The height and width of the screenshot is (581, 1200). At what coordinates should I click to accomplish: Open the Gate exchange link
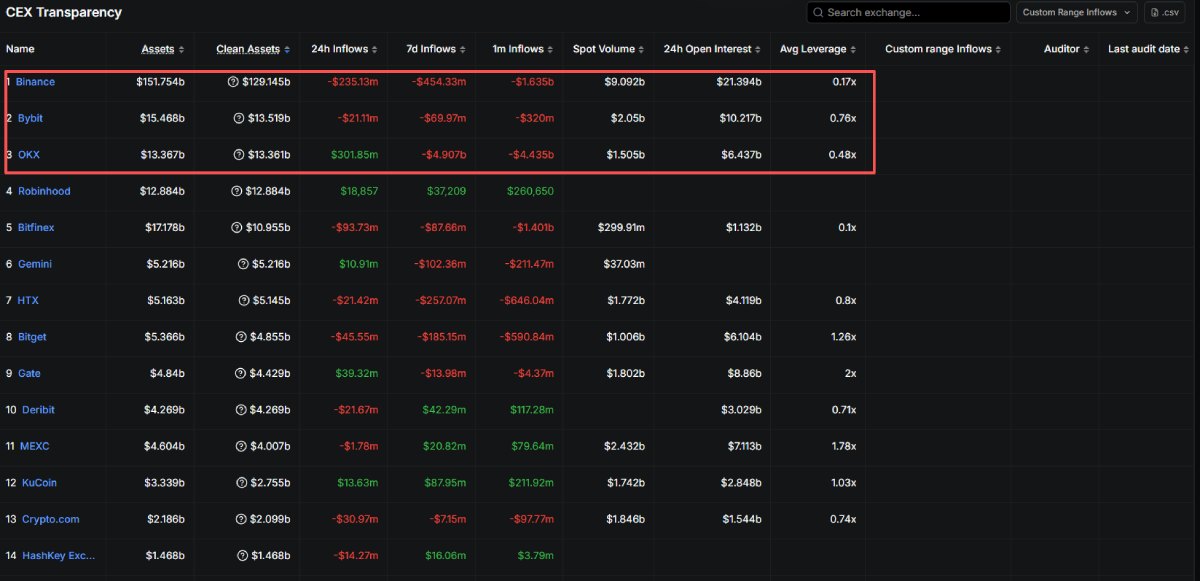coord(29,373)
